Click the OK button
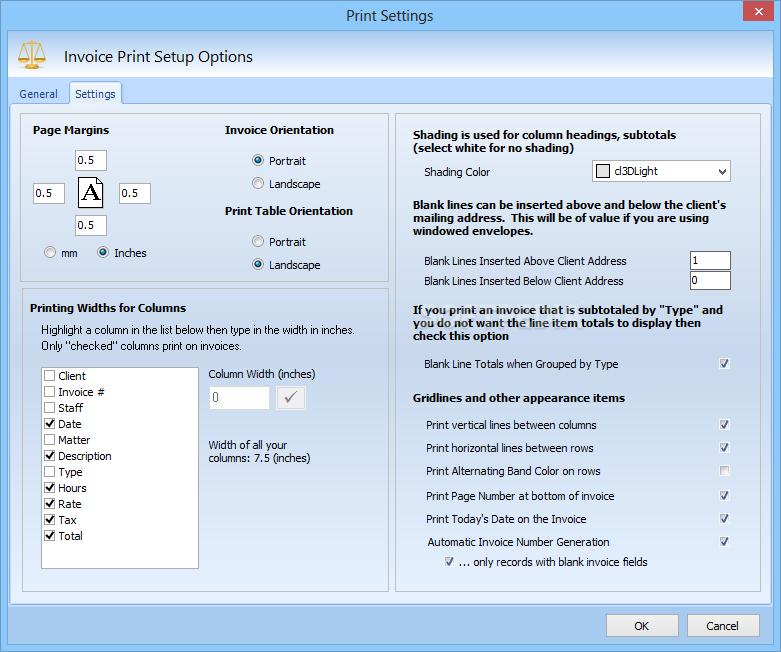Screen dimensions: 781x652 coord(642,626)
